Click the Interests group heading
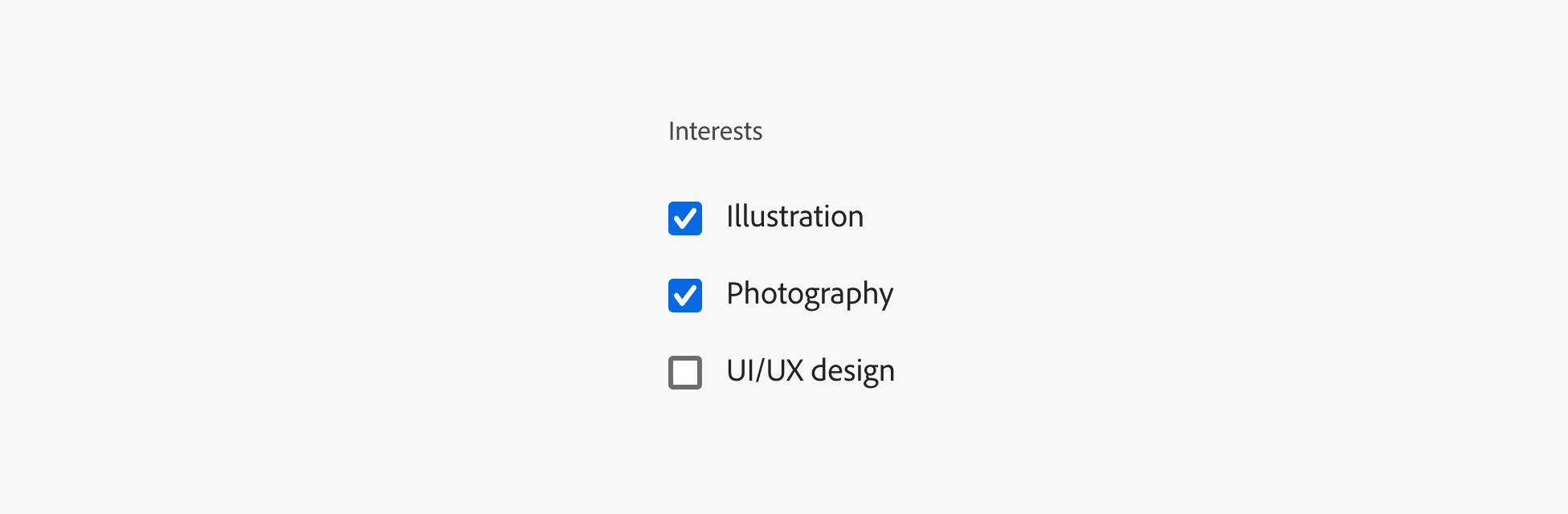Image resolution: width=1568 pixels, height=514 pixels. [x=715, y=130]
